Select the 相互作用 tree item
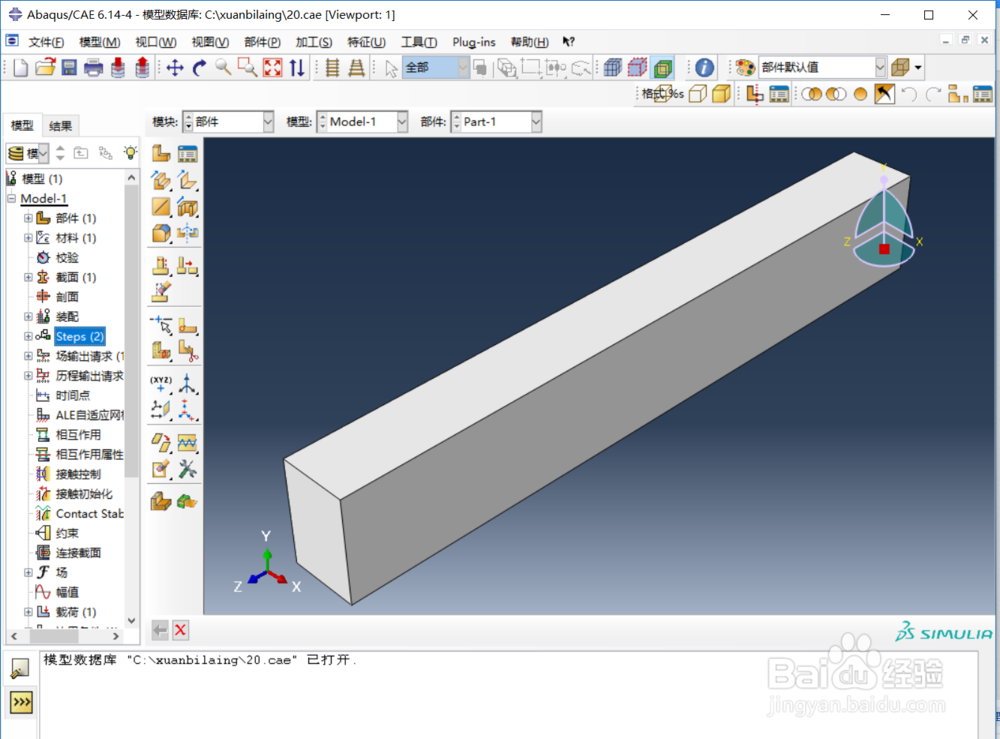Image resolution: width=1000 pixels, height=739 pixels. pos(78,435)
